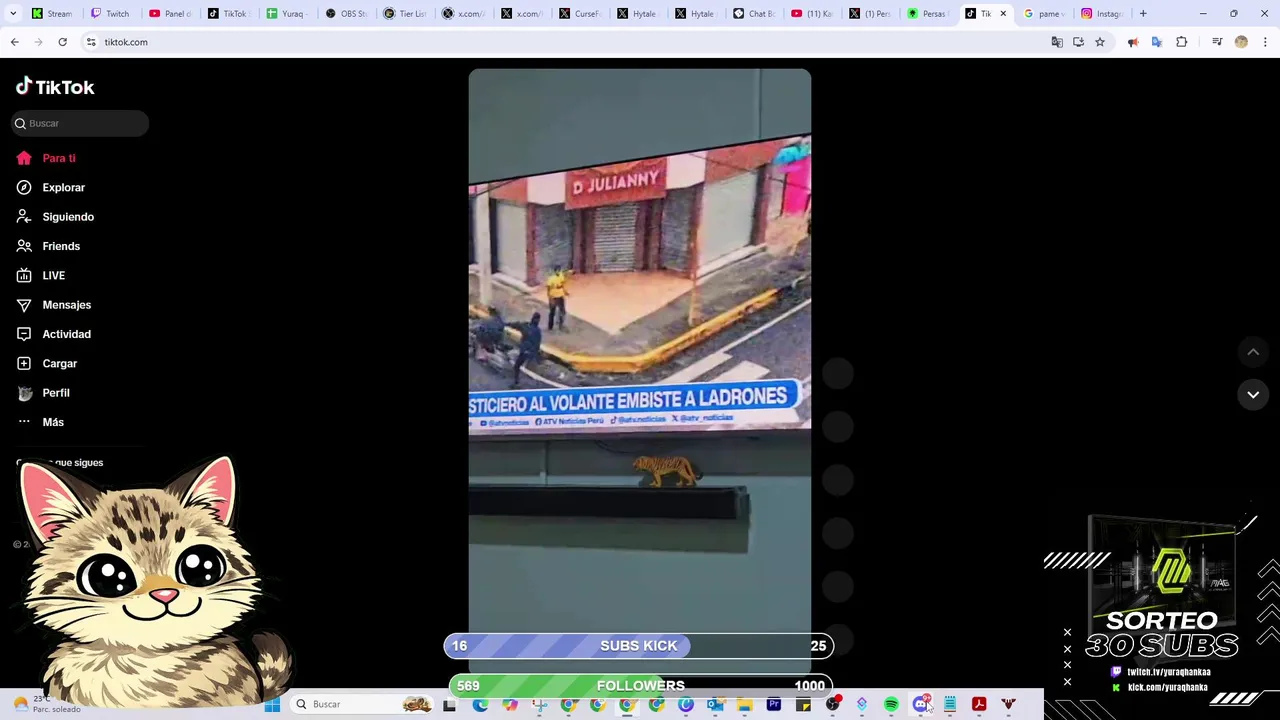Open Microsoft Edge from the taskbar

(481, 704)
